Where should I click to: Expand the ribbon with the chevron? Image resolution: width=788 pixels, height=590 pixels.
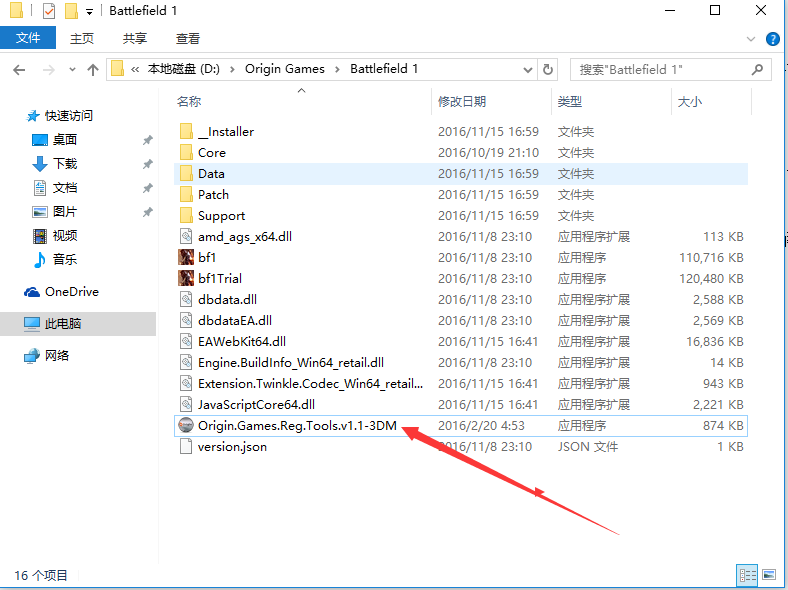pyautogui.click(x=751, y=39)
